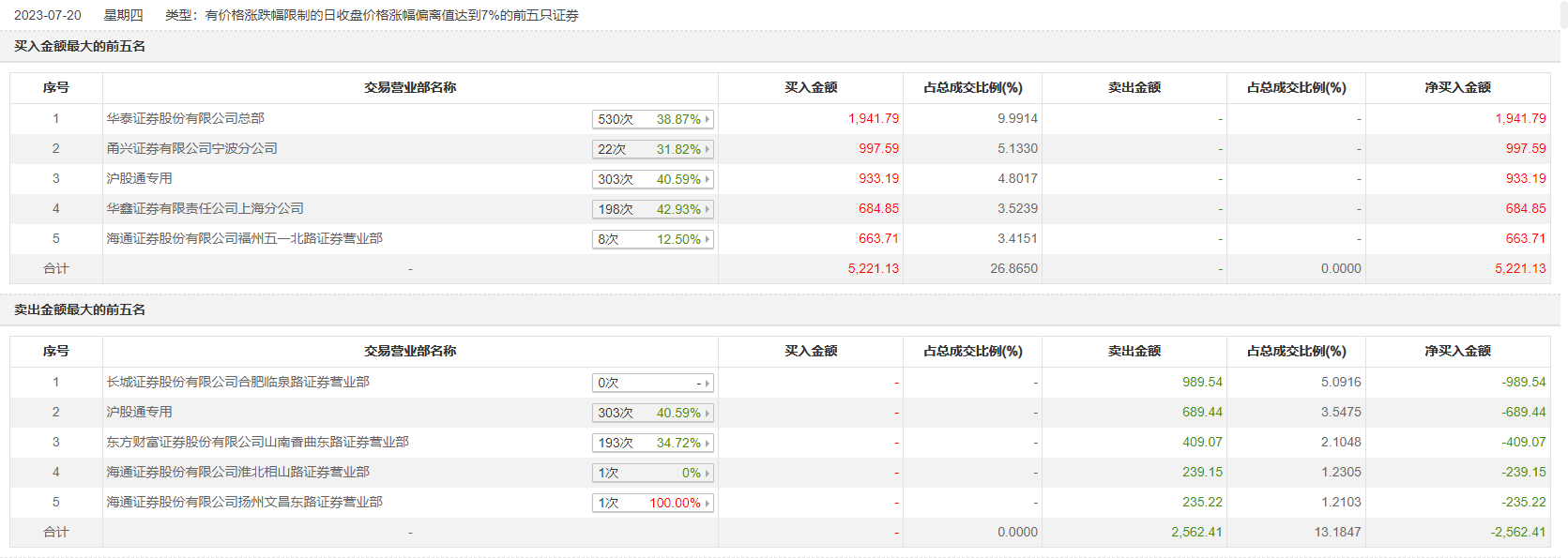Open 沪股通专用 in buy table
This screenshot has width=1568, height=558.
coord(139,178)
